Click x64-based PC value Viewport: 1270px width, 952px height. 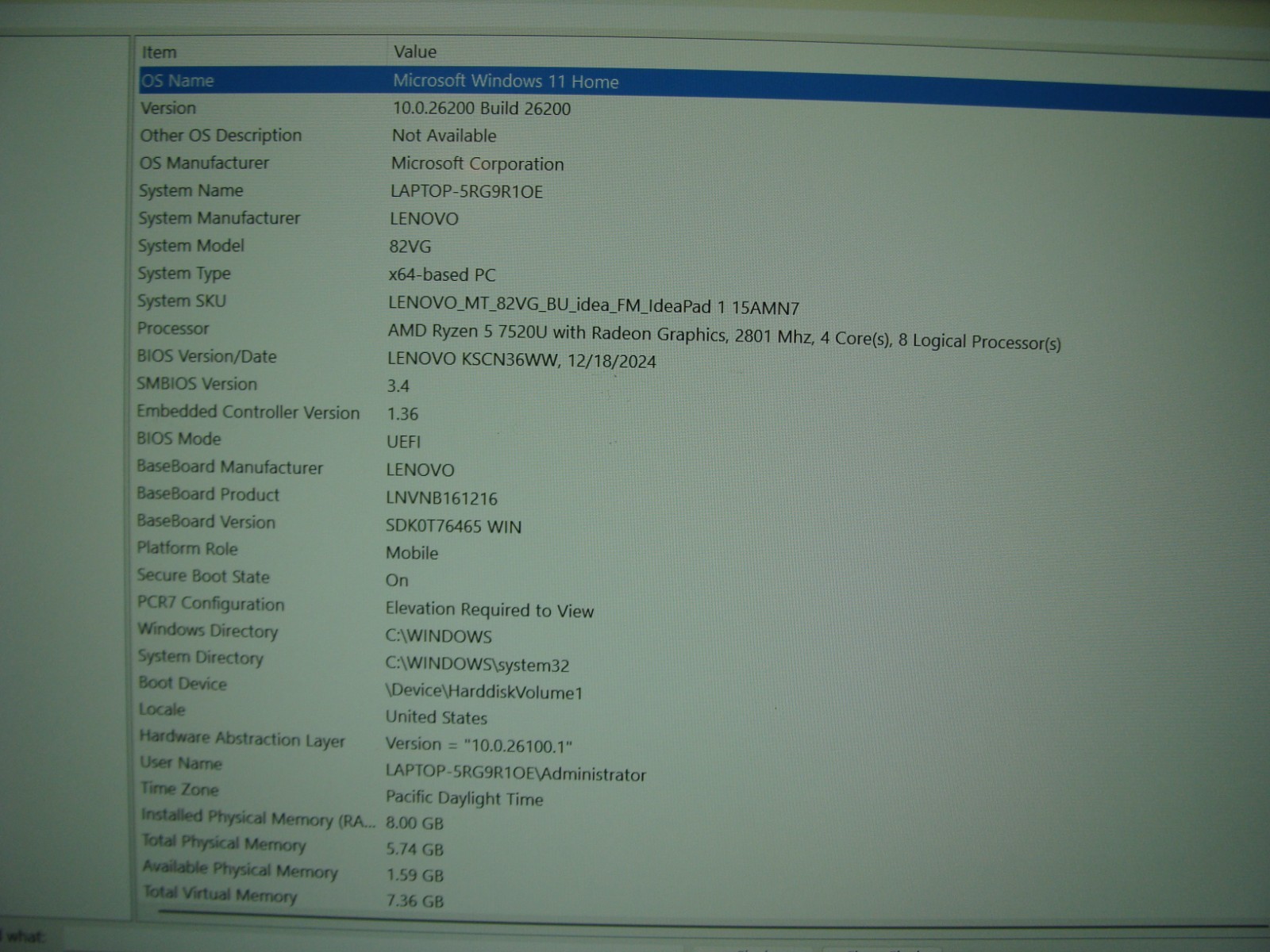[x=442, y=275]
